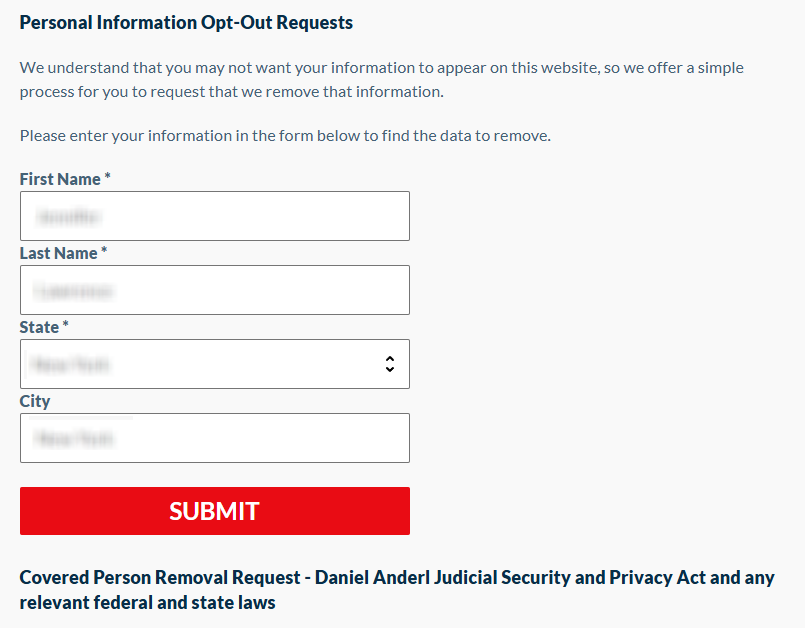The width and height of the screenshot is (805, 628).
Task: Click the required asterisk beside First Name
Action: (108, 178)
